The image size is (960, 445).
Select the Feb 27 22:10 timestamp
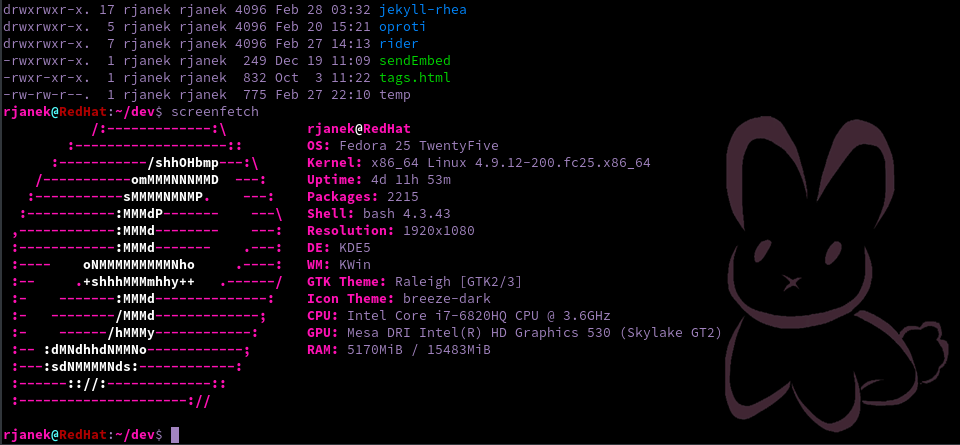323,95
